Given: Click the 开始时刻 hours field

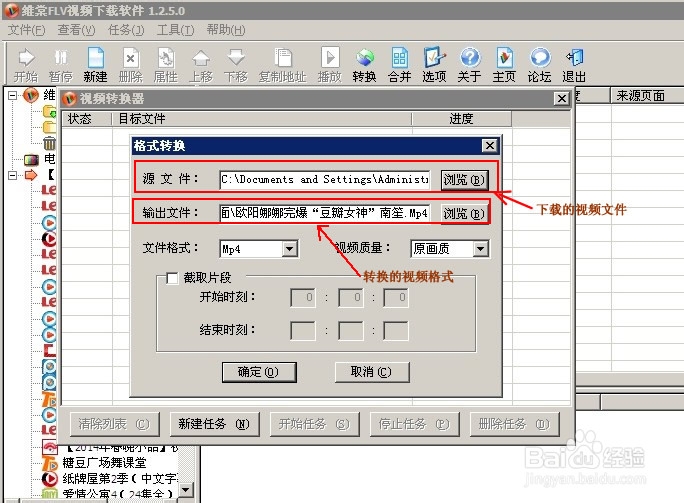Looking at the screenshot, I should [303, 298].
